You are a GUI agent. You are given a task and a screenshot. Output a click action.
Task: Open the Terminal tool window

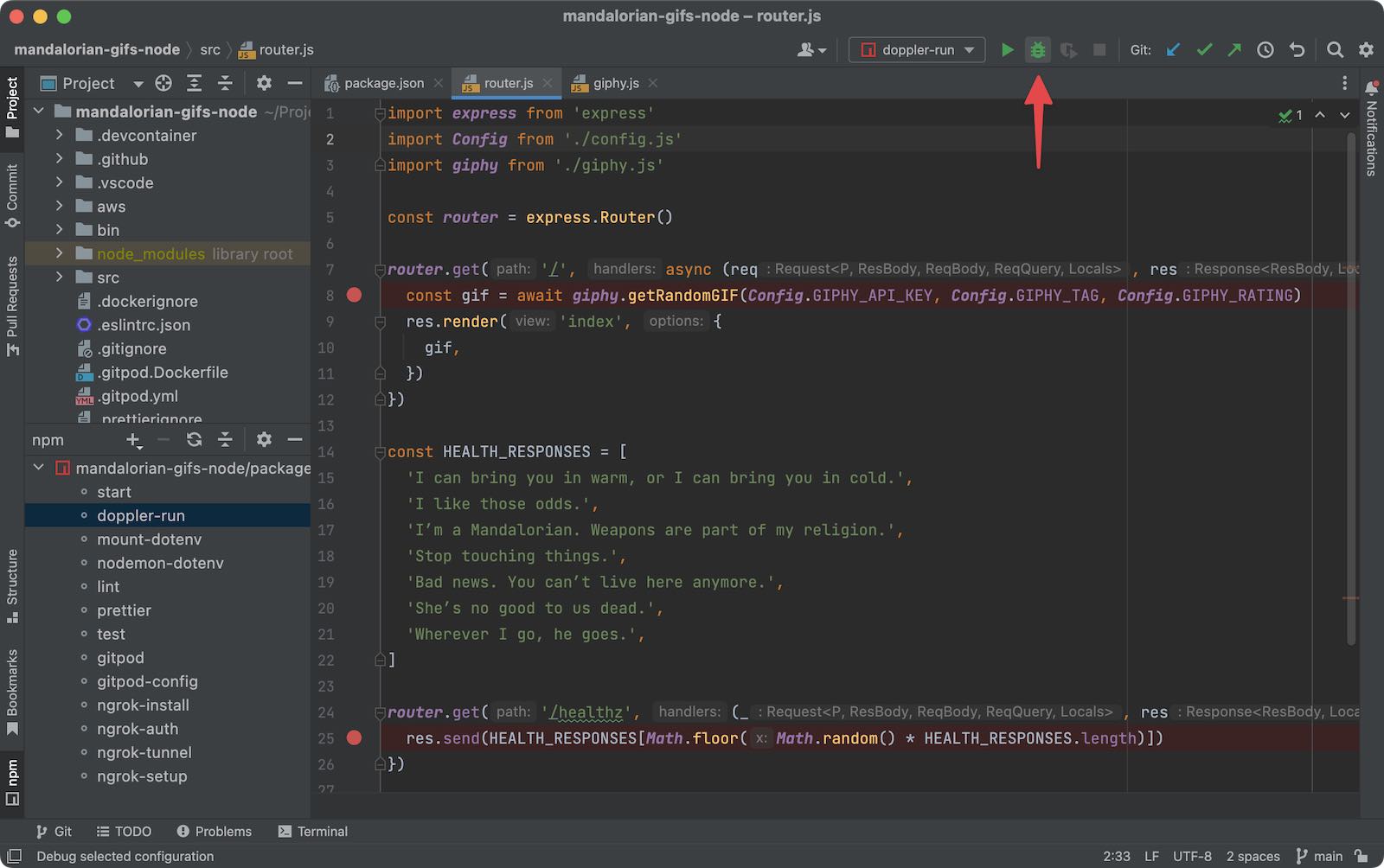(313, 832)
